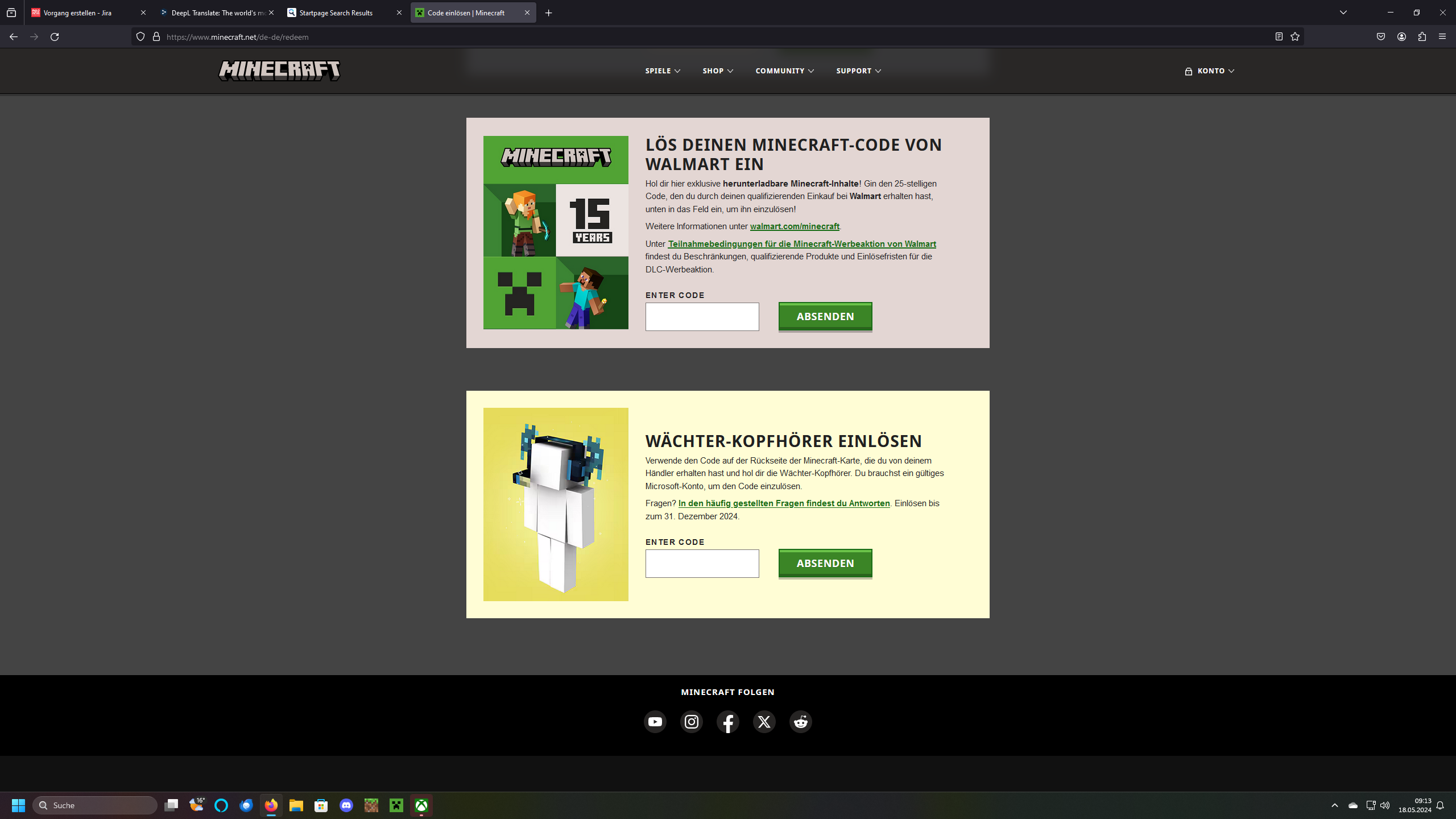Open Minecraft's YouTube channel icon
Image resolution: width=1456 pixels, height=819 pixels.
coord(655,722)
